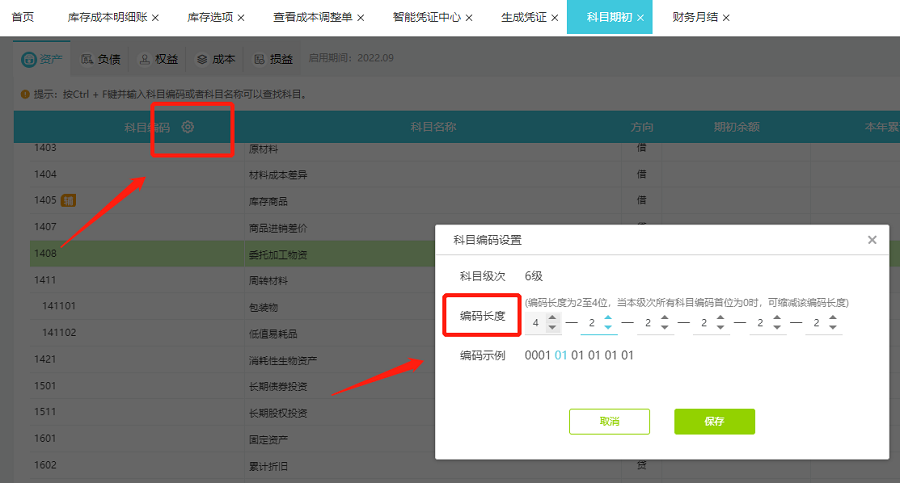Click the 辅 badge on account 1405
Screen dimensions: 900x483
68,200
